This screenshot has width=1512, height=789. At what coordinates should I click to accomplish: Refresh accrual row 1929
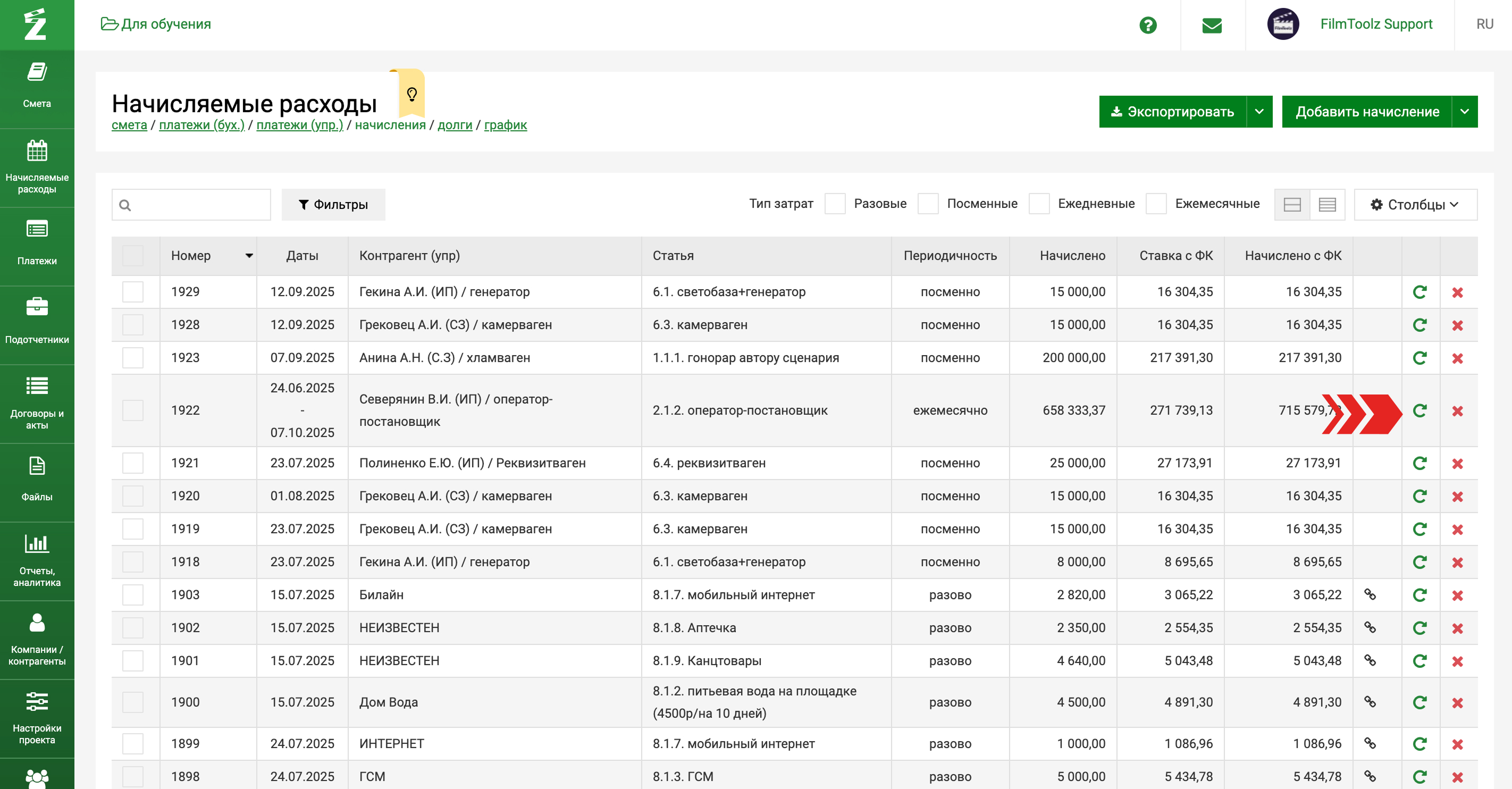[x=1419, y=292]
